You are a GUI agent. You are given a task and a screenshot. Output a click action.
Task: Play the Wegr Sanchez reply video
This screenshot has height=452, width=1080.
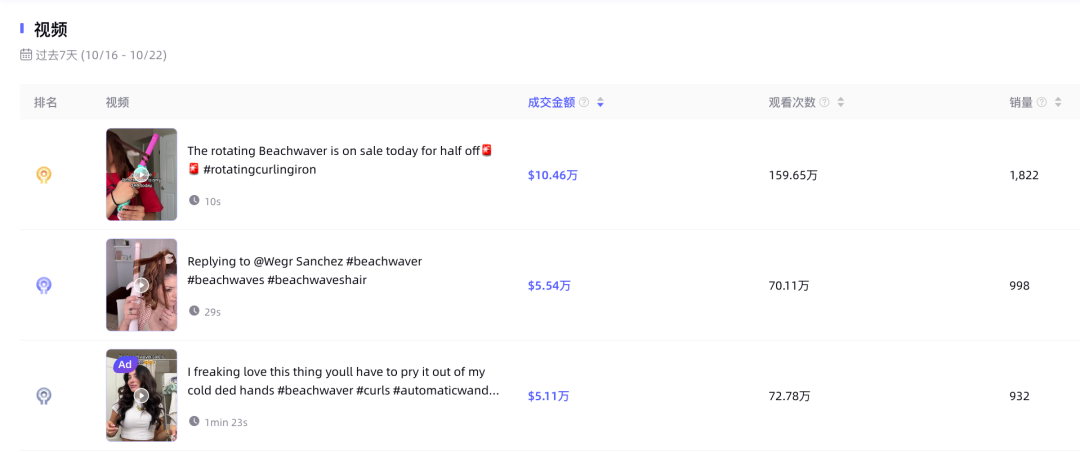coord(141,285)
